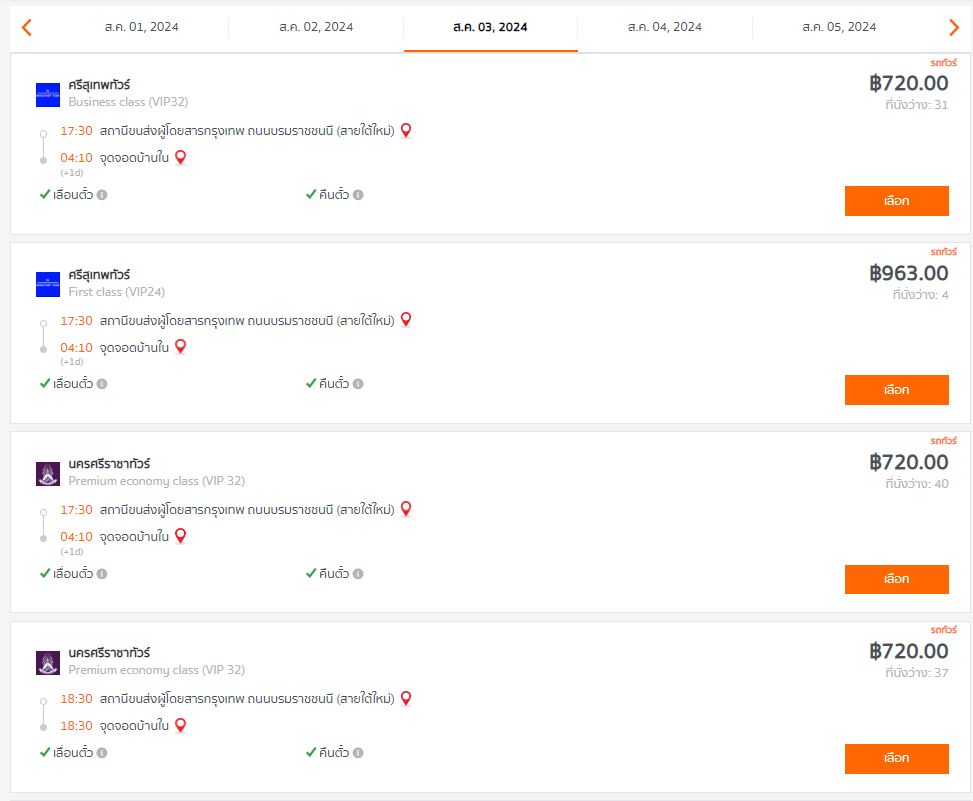Click info icon beside First class trip's คืนตั๋ว
Image resolution: width=973 pixels, height=801 pixels.
tap(358, 384)
